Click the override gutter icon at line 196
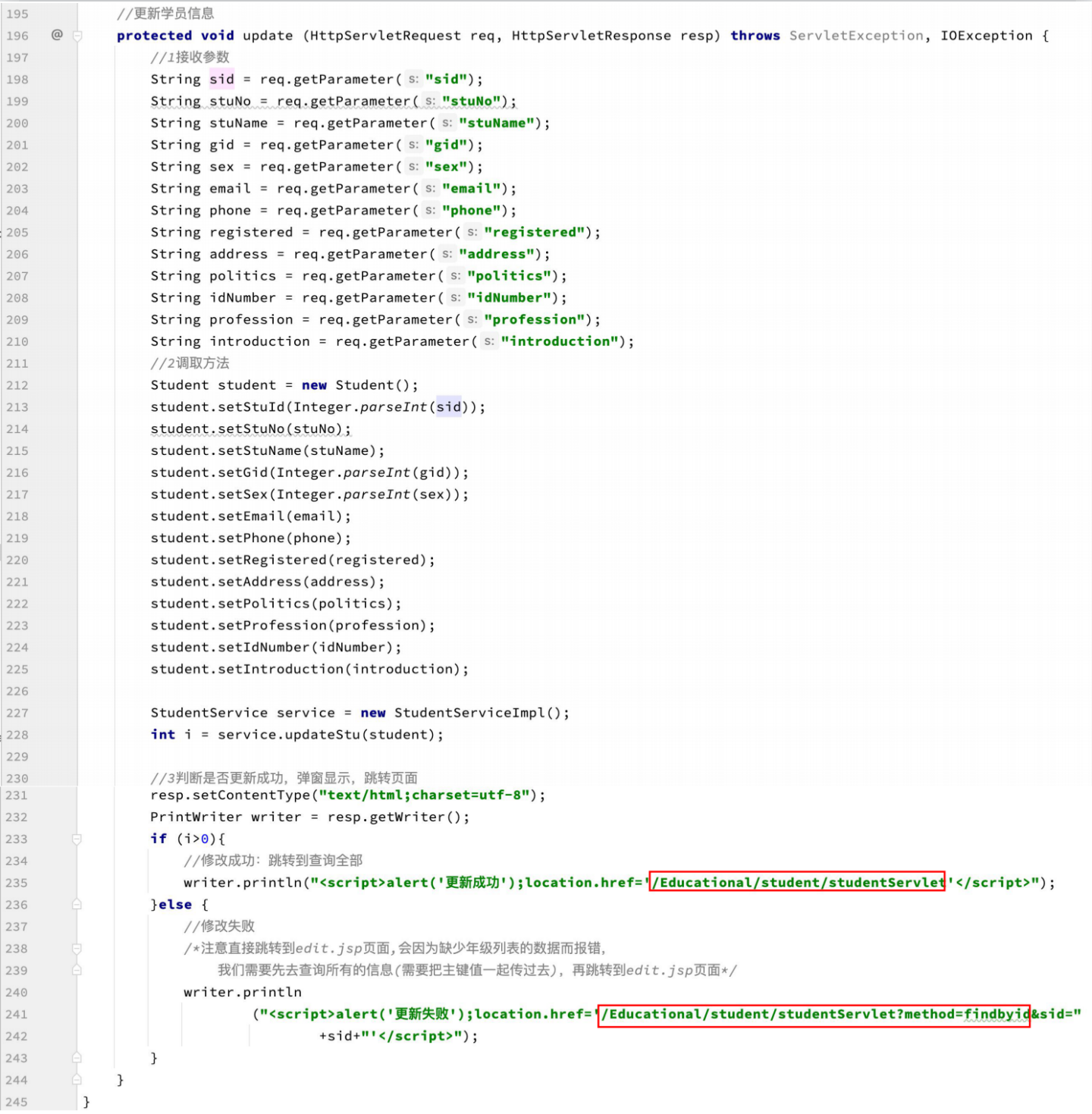1092x1114 pixels. point(57,35)
